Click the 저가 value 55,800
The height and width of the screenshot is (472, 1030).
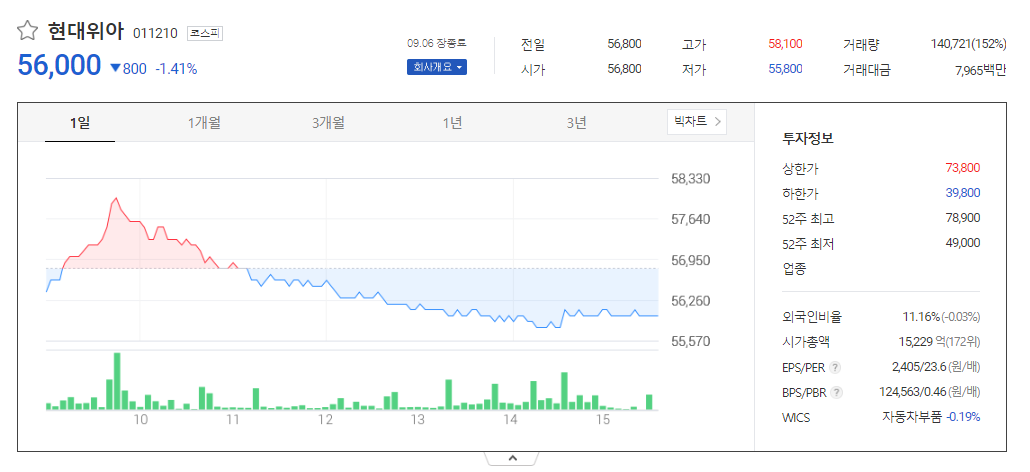point(785,69)
